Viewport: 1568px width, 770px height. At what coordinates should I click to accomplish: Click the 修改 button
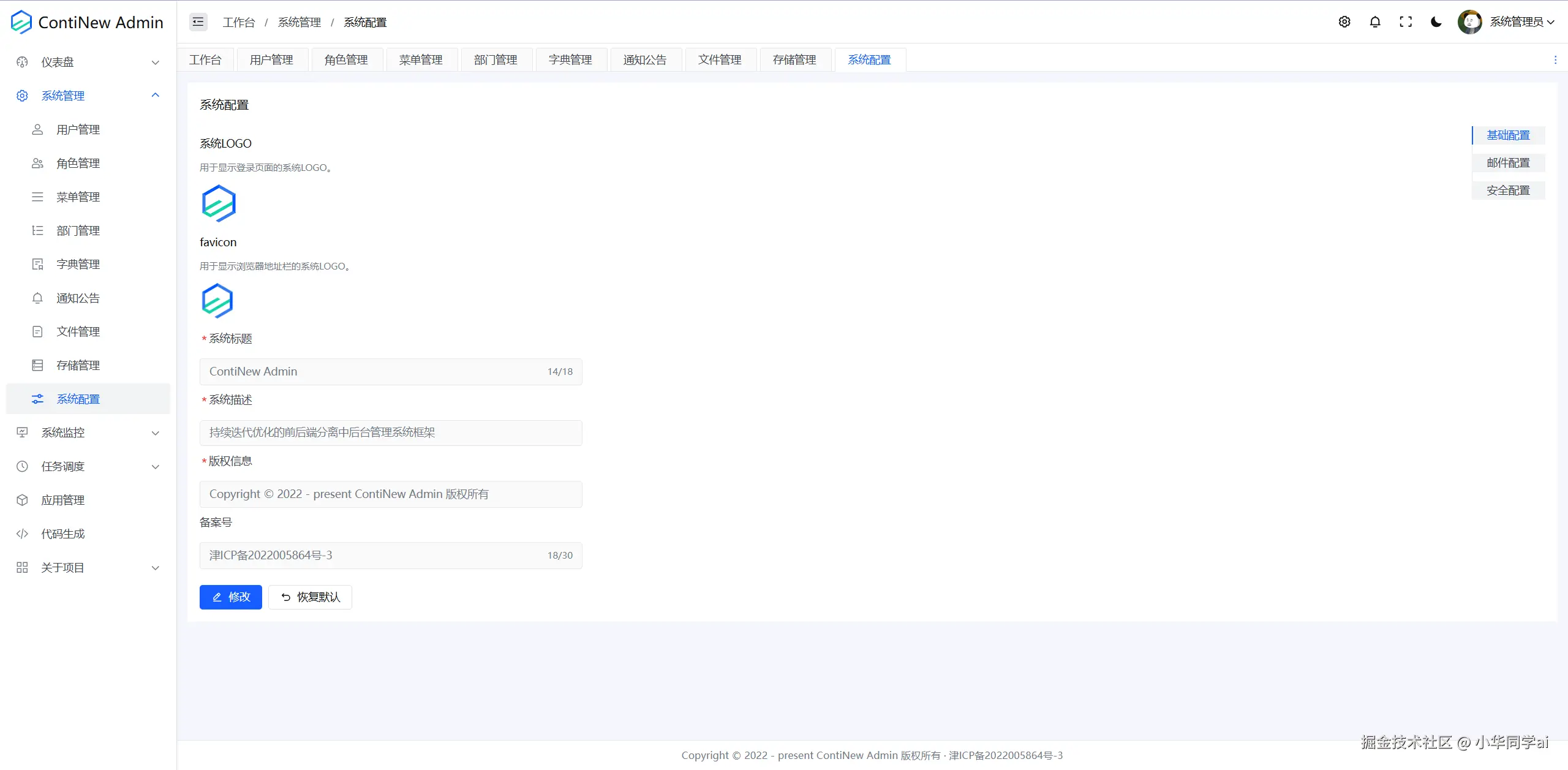click(x=231, y=597)
